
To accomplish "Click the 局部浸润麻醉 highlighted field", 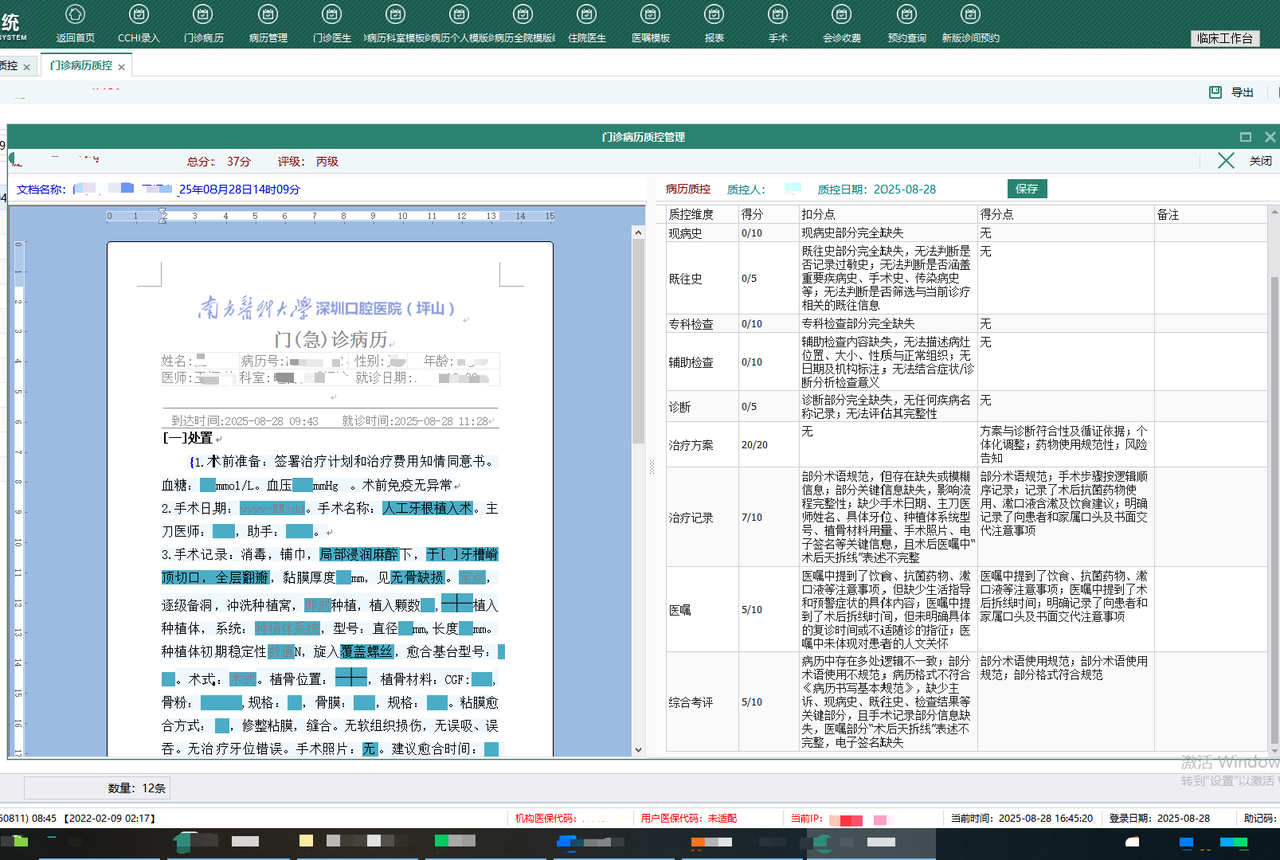I will [x=359, y=553].
